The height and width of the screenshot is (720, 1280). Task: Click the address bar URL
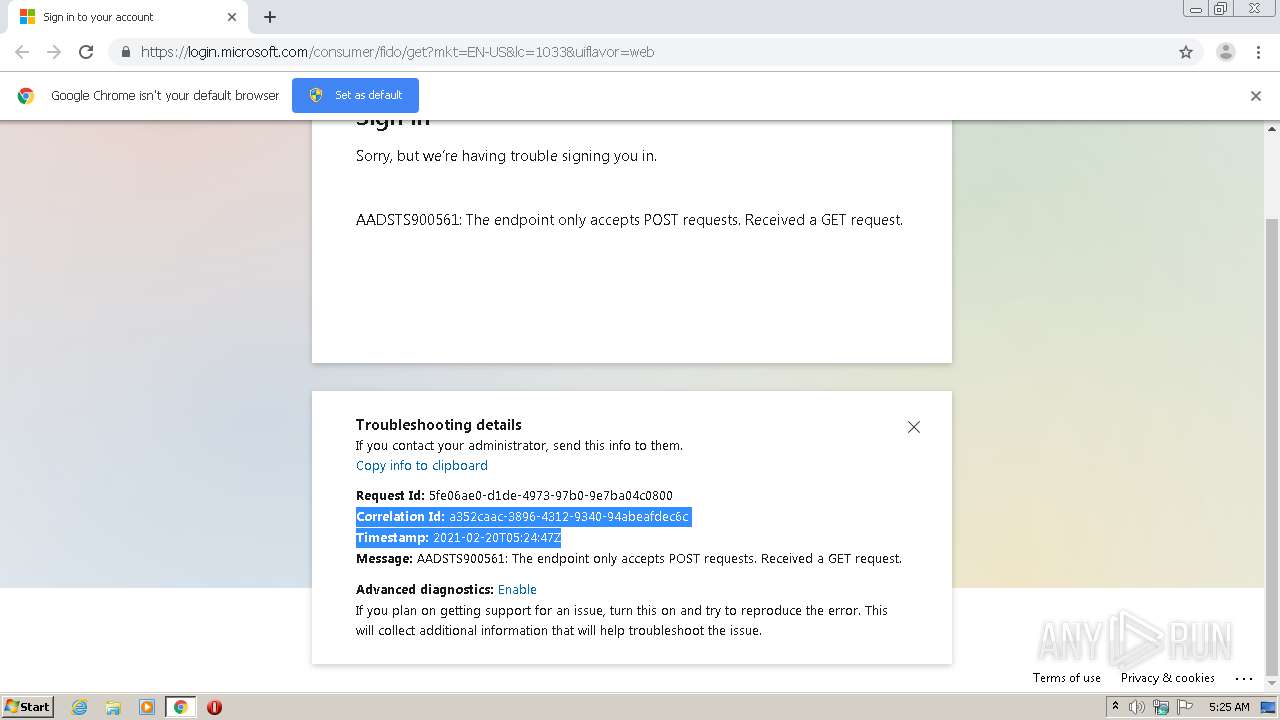coord(397,52)
